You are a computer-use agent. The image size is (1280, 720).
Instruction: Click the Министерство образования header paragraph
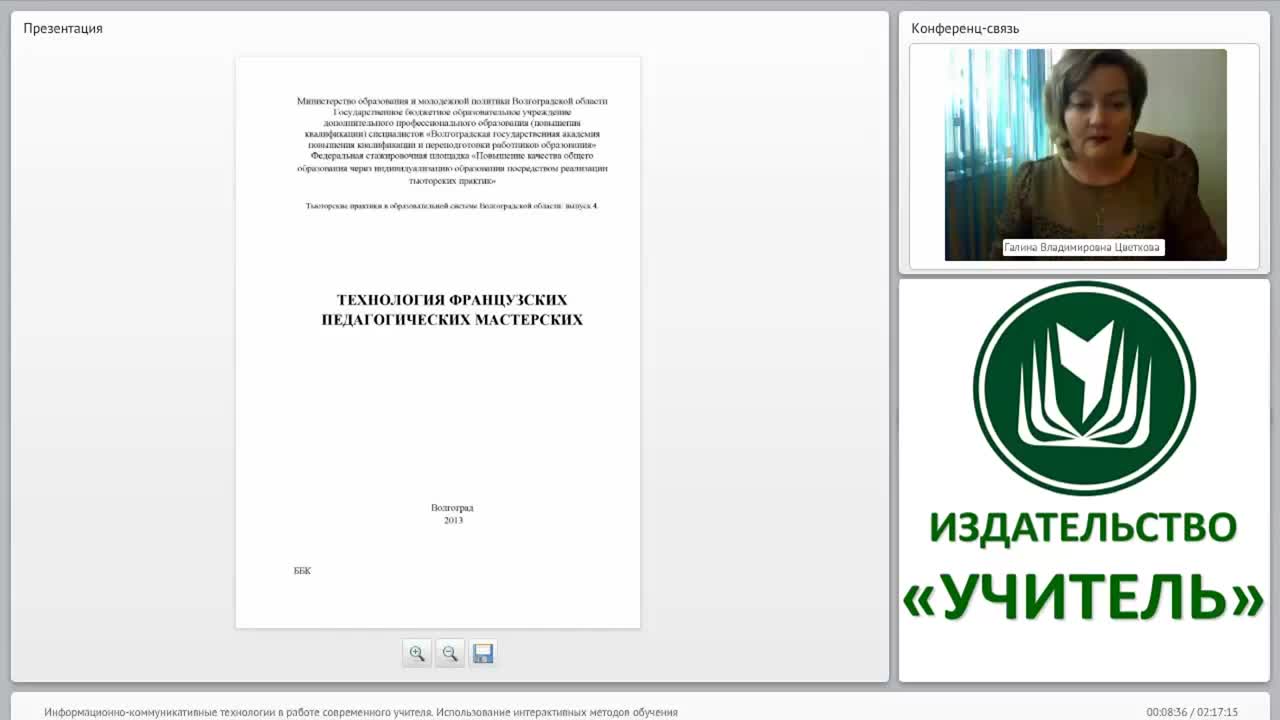(452, 141)
